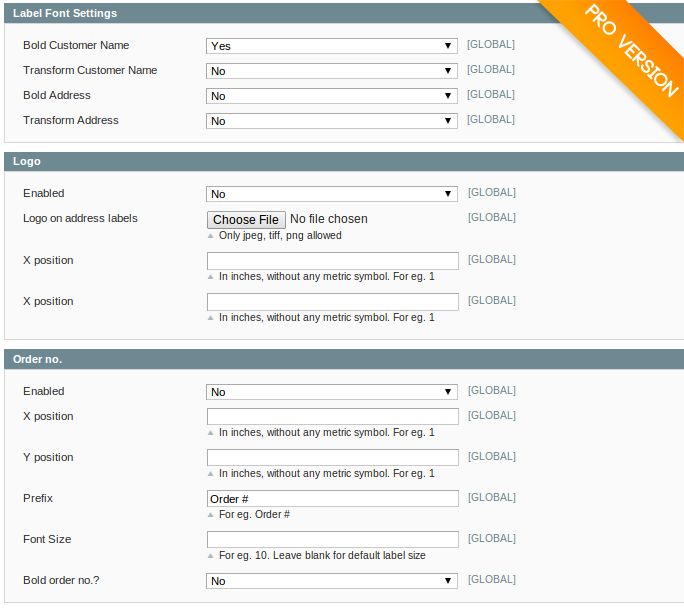
Task: Click the second Logo X position field
Action: [332, 302]
